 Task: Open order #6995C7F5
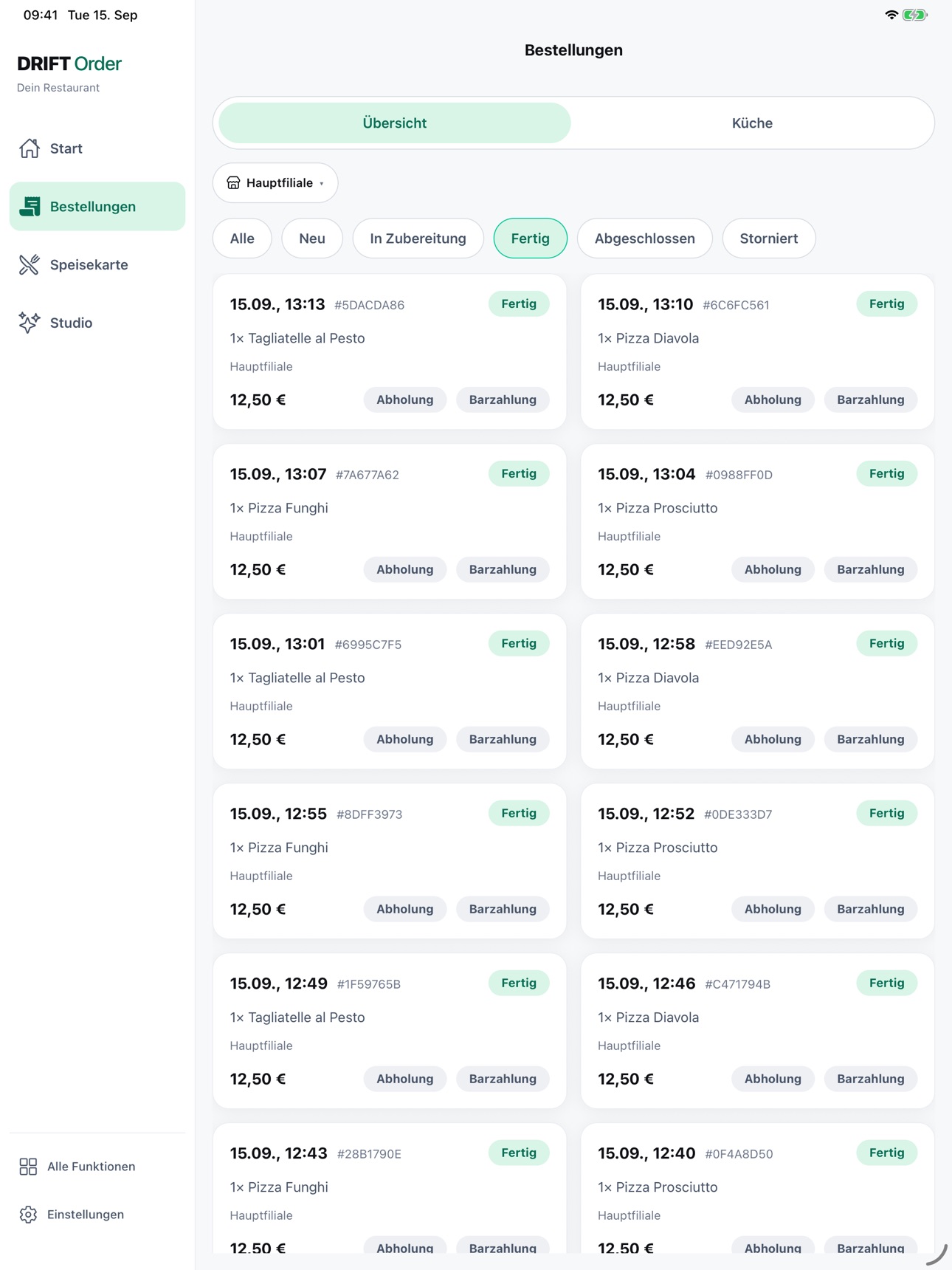pos(390,692)
